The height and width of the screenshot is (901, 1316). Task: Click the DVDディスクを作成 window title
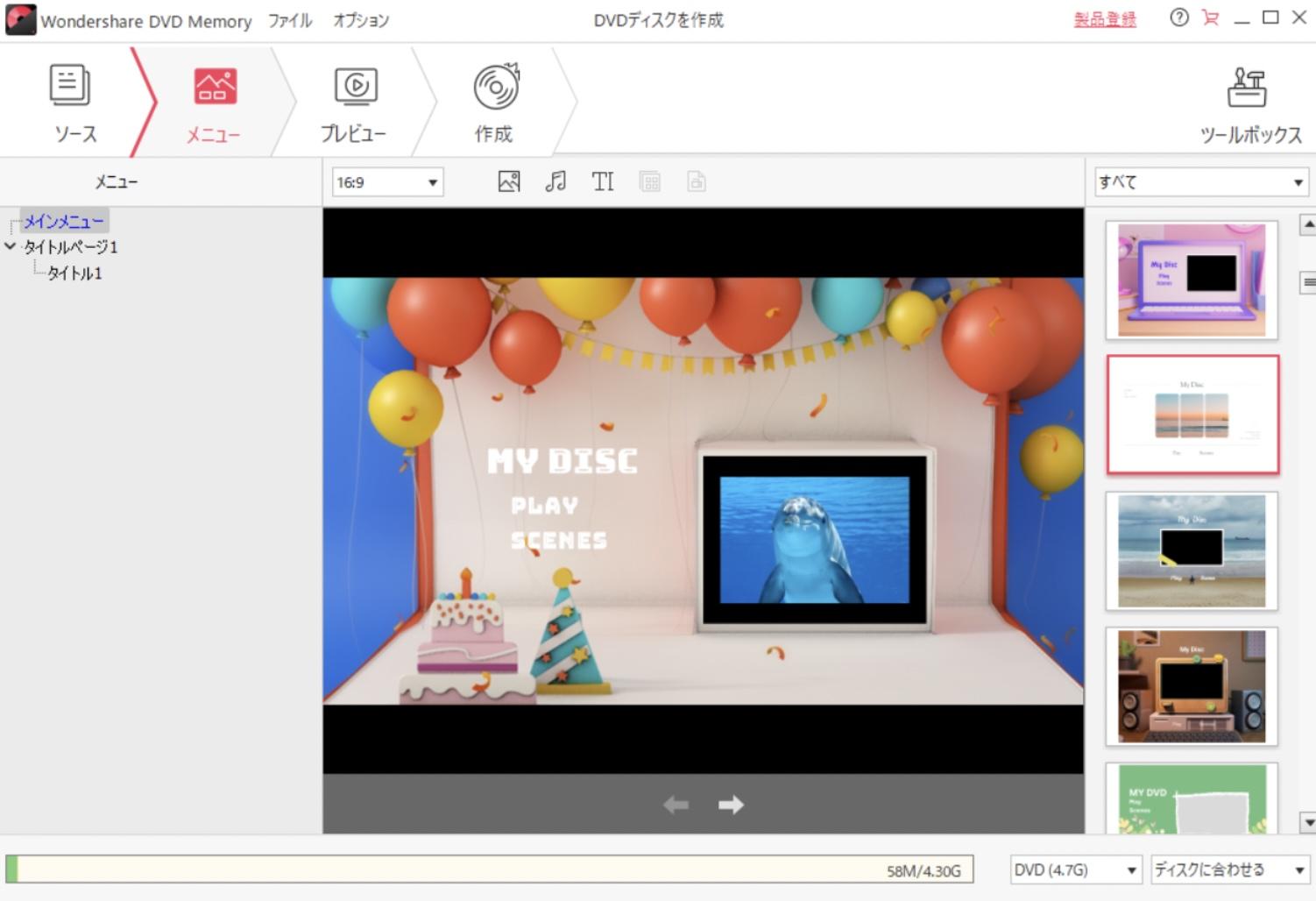(658, 20)
